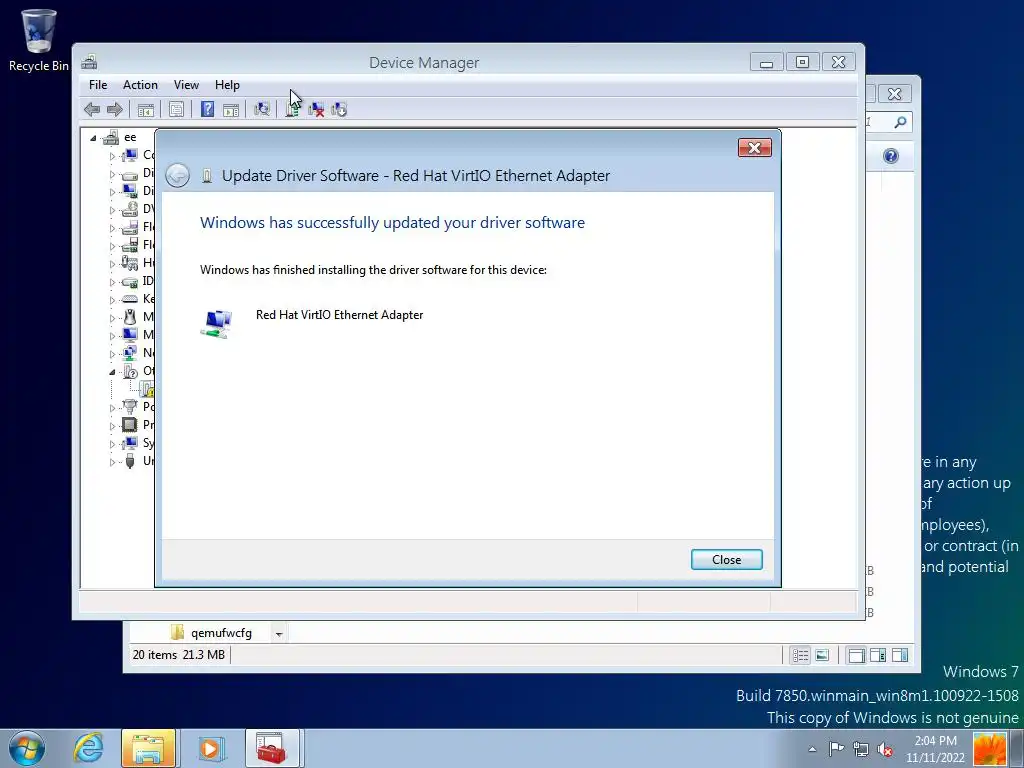Expand the Ports node in device tree
Image resolution: width=1024 pixels, height=768 pixels.
click(112, 408)
